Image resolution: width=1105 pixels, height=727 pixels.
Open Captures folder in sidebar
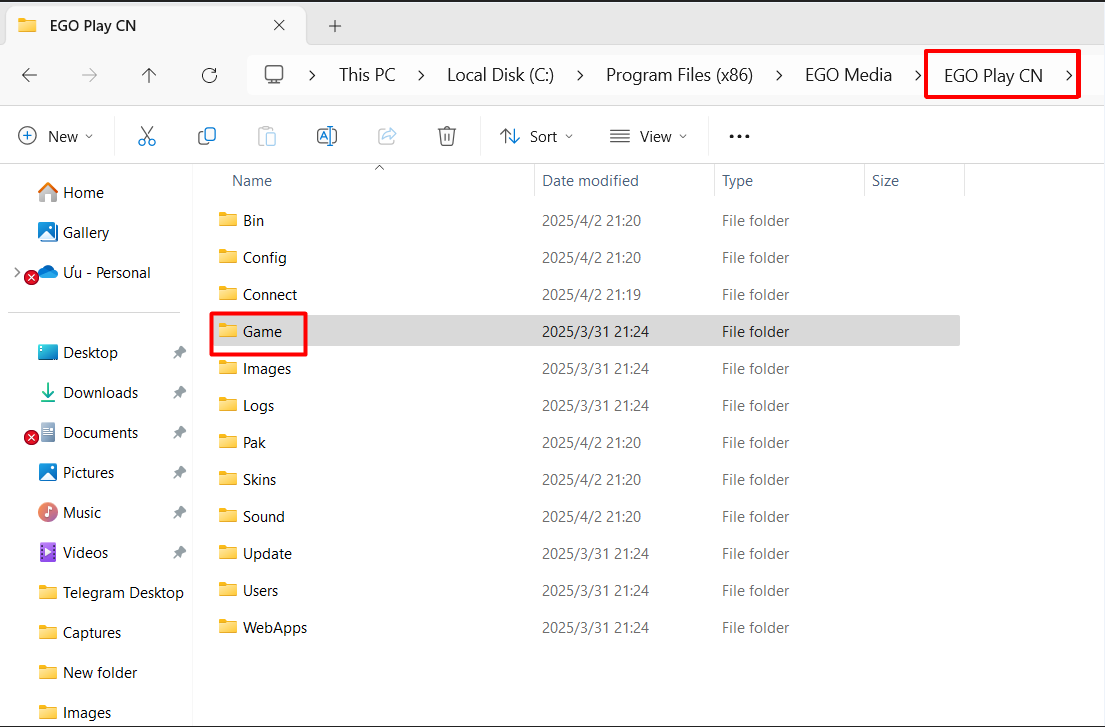click(x=79, y=633)
